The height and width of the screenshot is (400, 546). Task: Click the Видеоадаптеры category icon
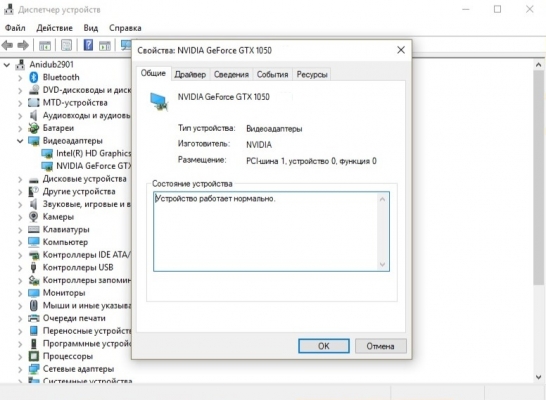coord(34,141)
